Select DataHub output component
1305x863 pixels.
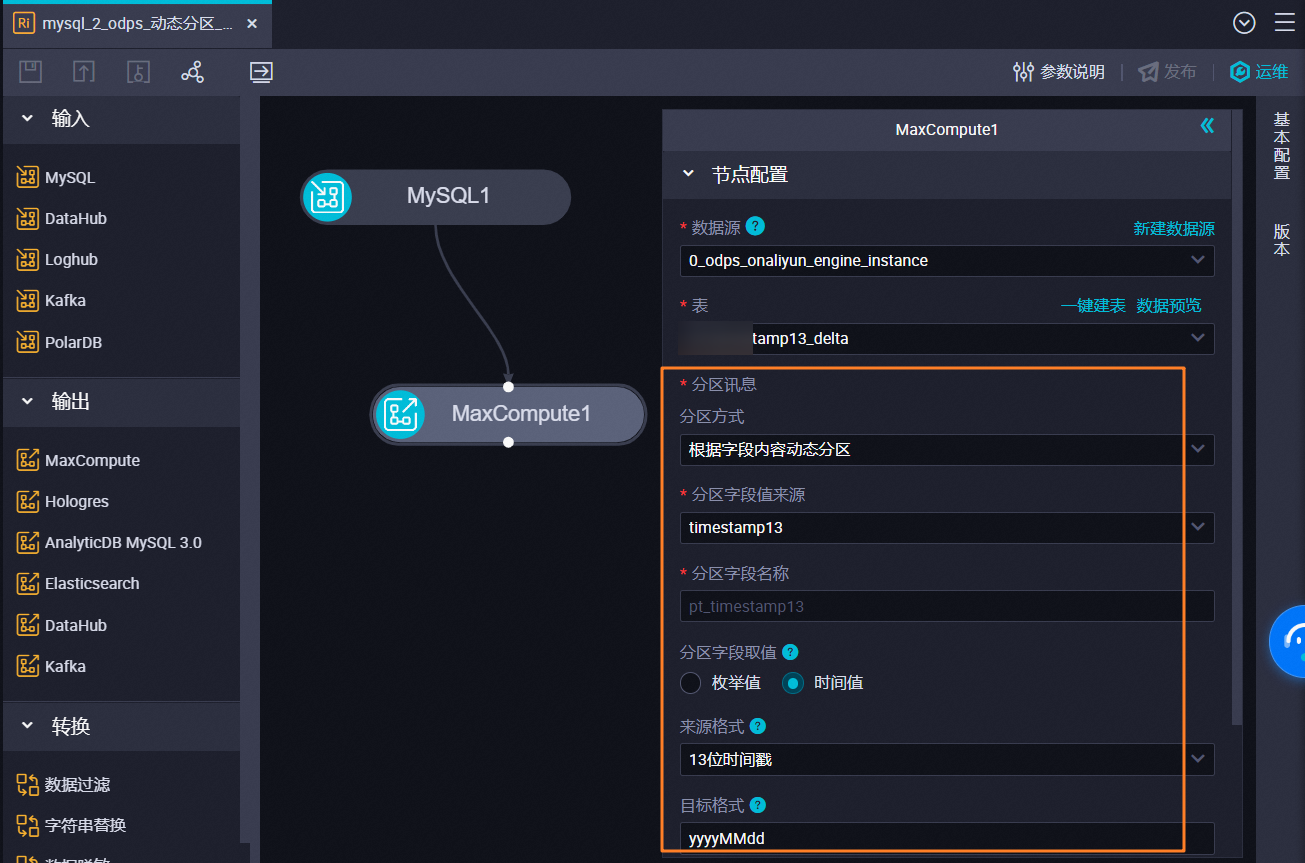(x=62, y=625)
